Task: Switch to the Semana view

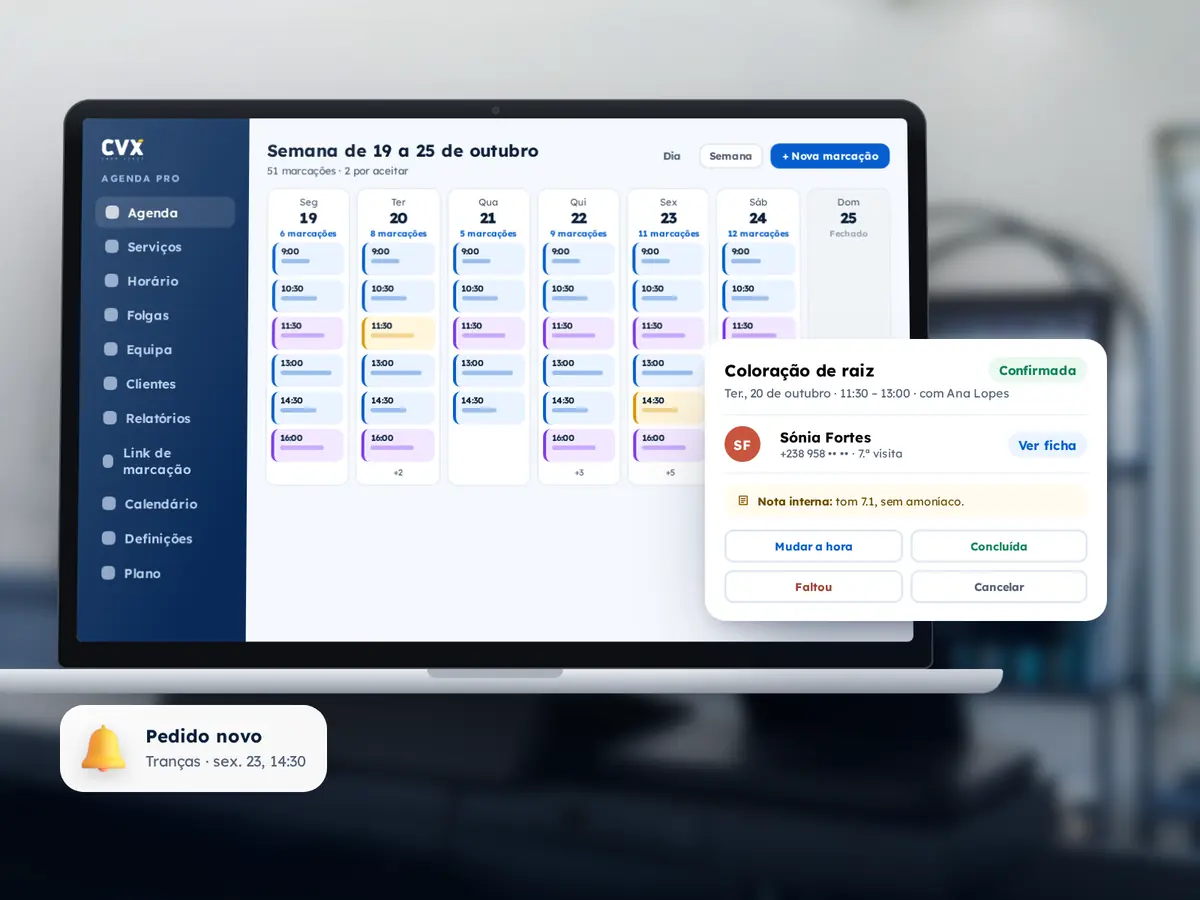Action: 731,156
